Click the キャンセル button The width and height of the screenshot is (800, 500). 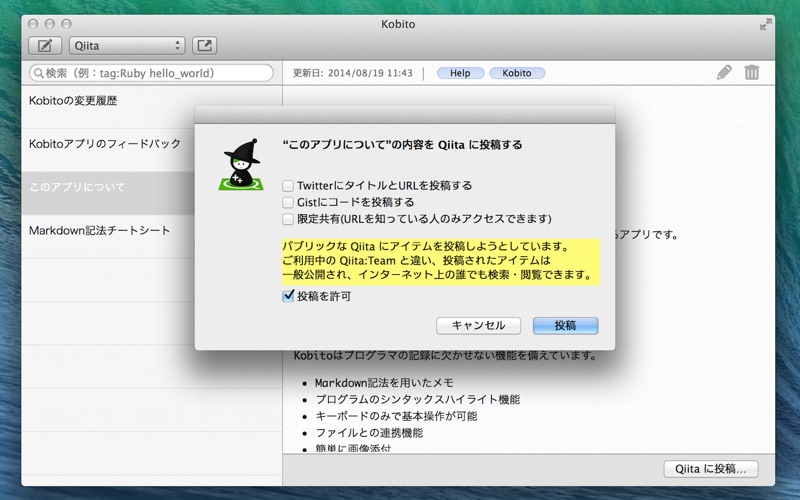pyautogui.click(x=479, y=326)
